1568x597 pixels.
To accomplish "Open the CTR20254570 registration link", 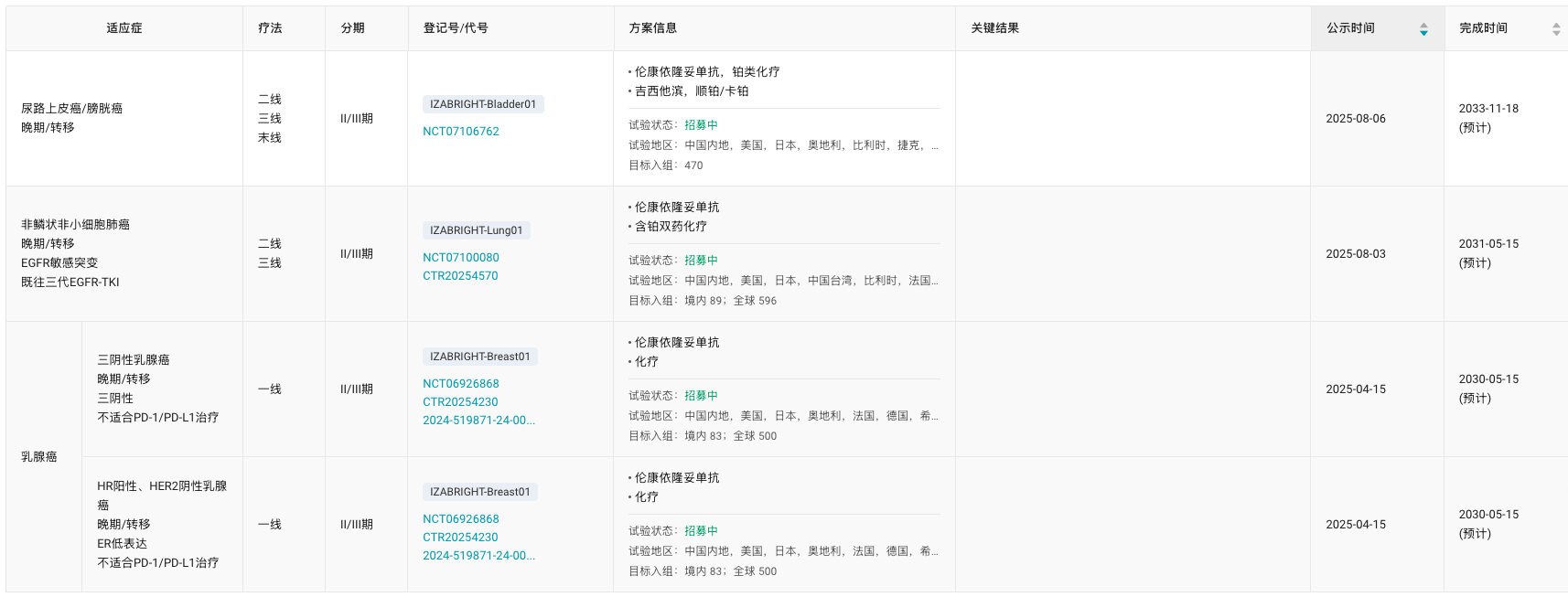I will (x=460, y=276).
